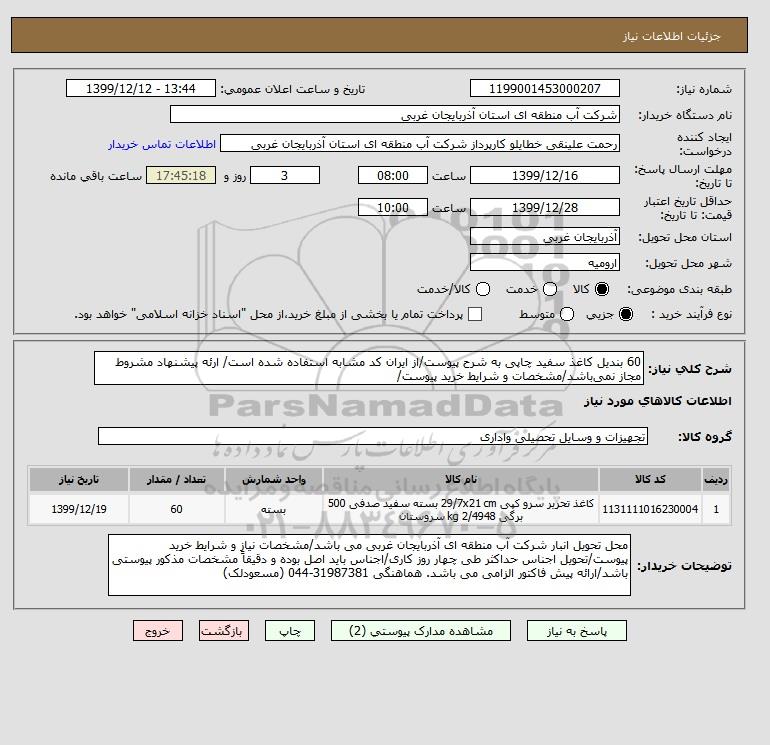Image resolution: width=770 pixels, height=745 pixels.
Task: Click the need number field 1199001453000207
Action: coord(545,88)
